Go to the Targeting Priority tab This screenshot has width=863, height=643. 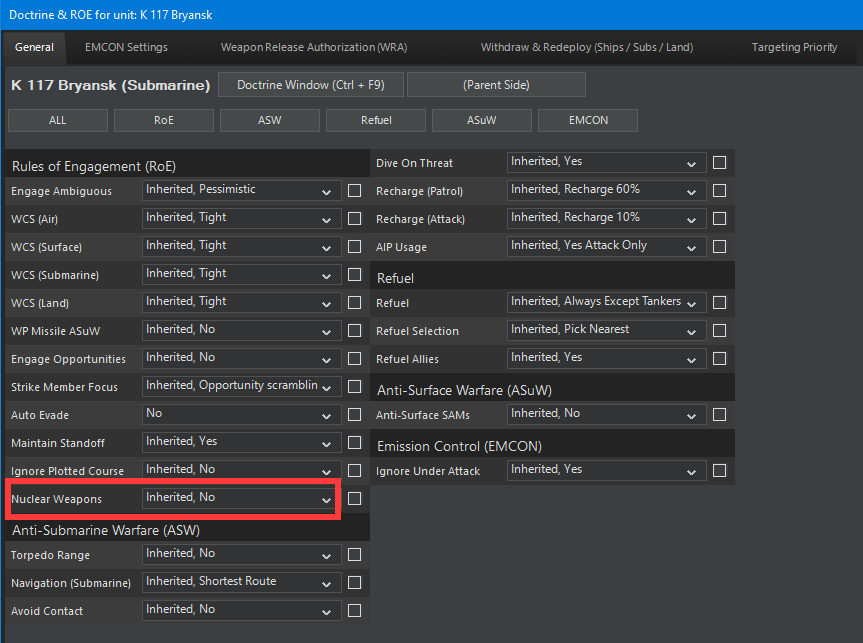tap(794, 47)
